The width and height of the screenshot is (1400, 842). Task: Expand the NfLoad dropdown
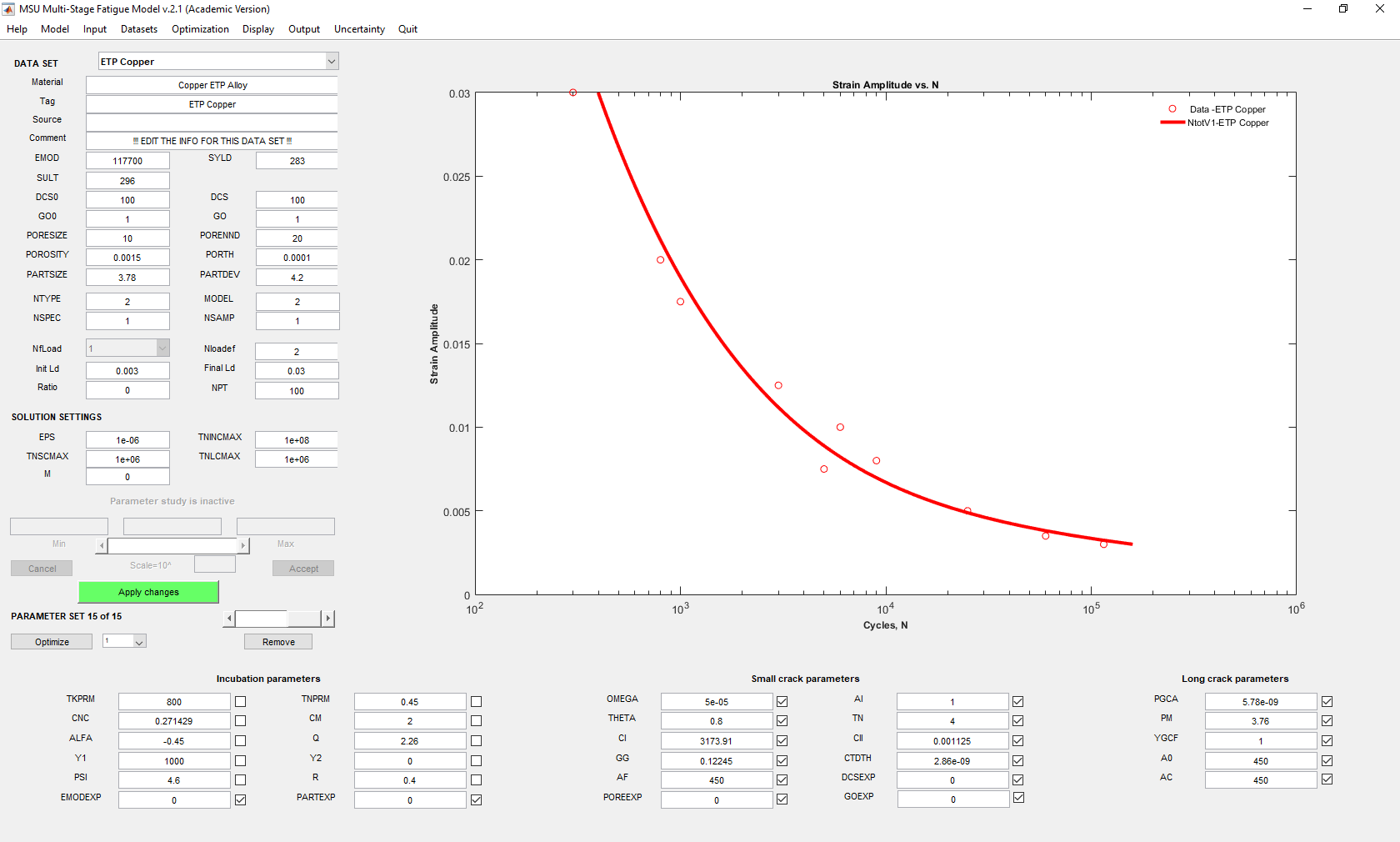coord(162,348)
